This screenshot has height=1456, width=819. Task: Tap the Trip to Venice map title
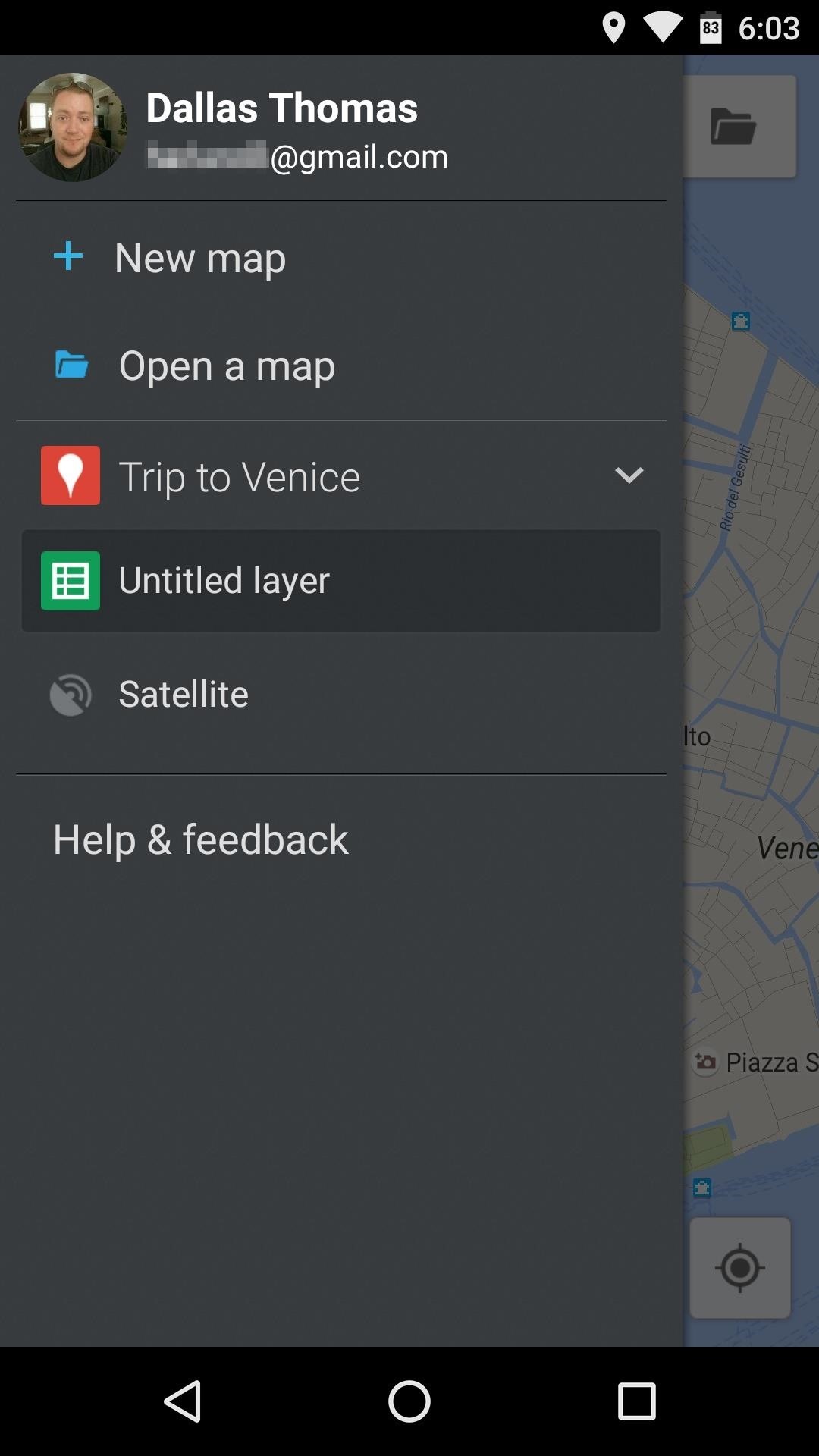click(x=240, y=477)
